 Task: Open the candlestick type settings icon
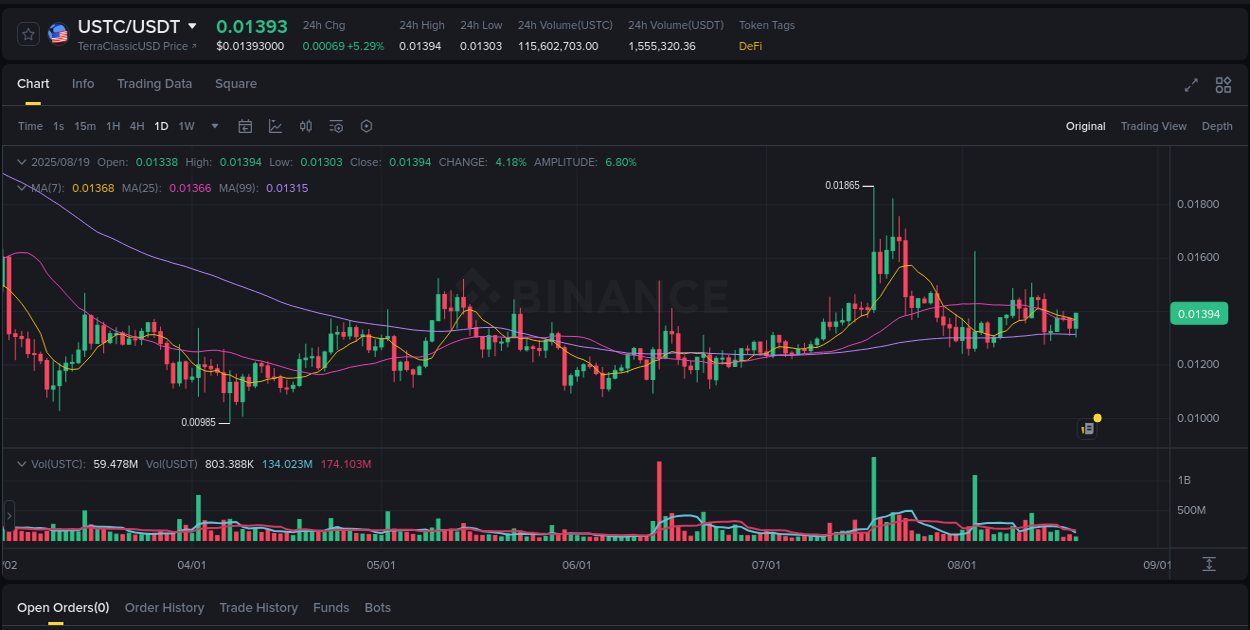(x=306, y=126)
